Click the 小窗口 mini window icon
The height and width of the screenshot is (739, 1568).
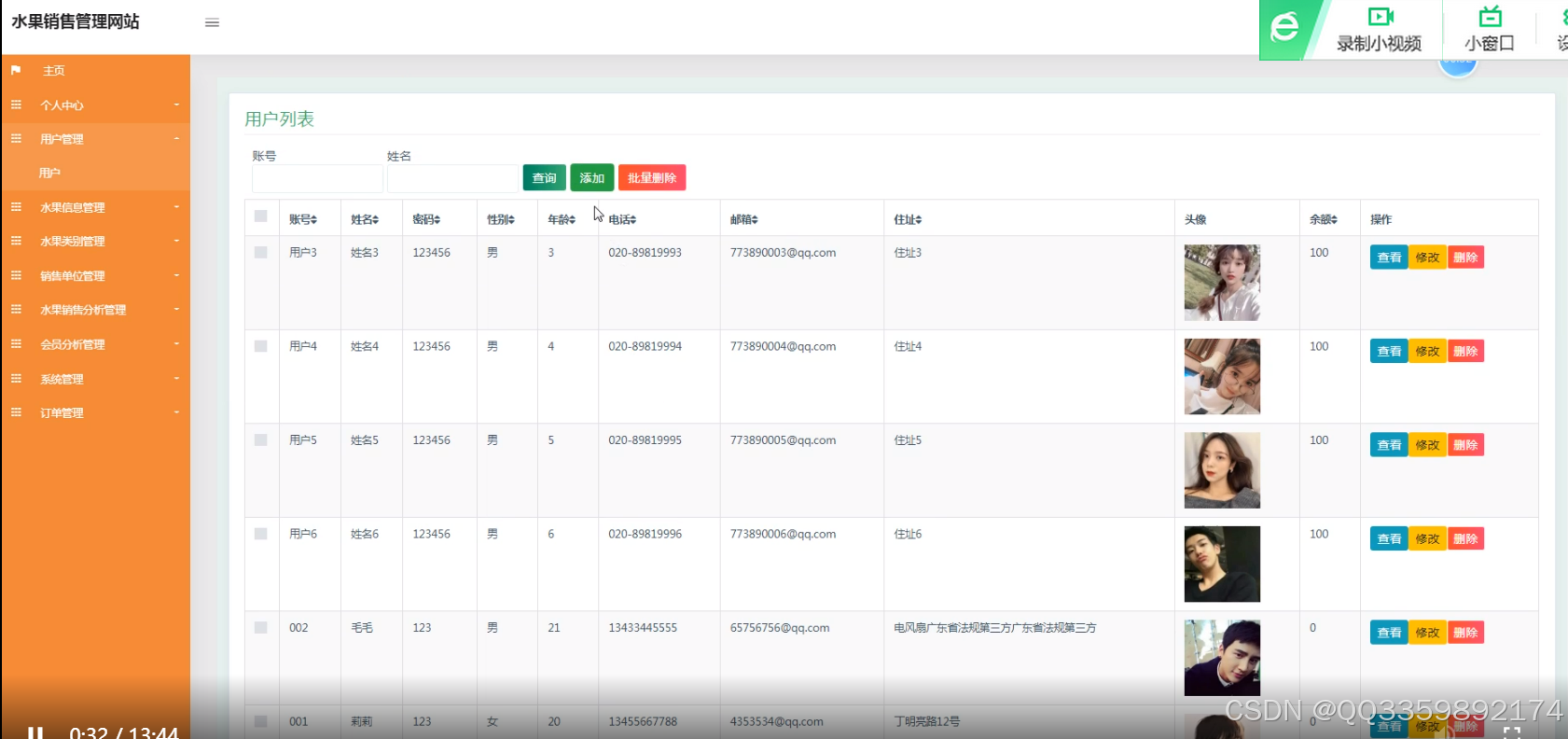(1491, 16)
